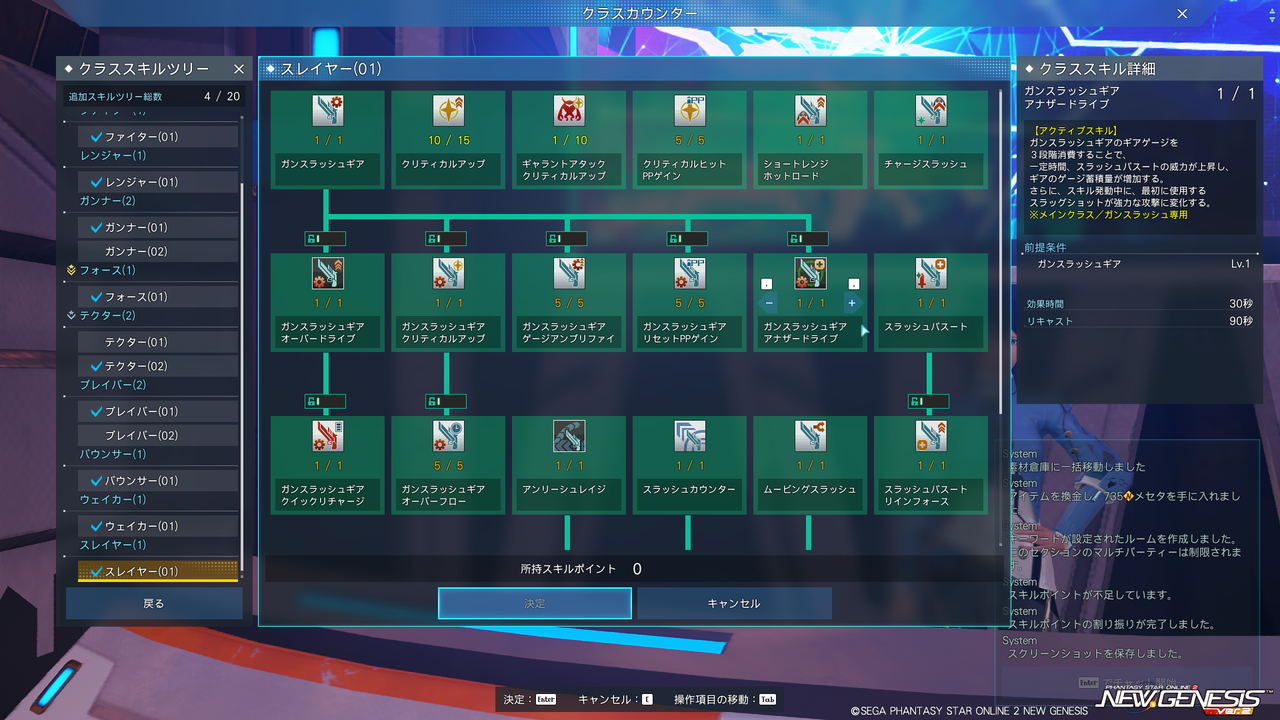
Task: Choose the レンジャー(01) skill tree
Action: 158,182
